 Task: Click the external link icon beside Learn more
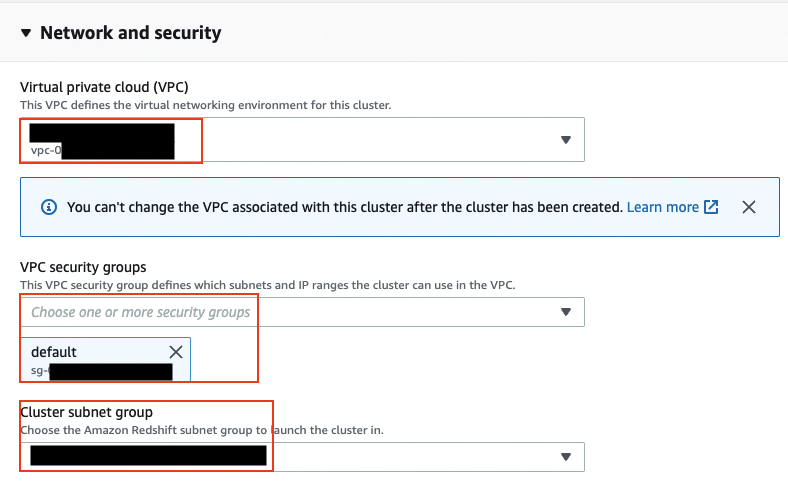[x=711, y=207]
